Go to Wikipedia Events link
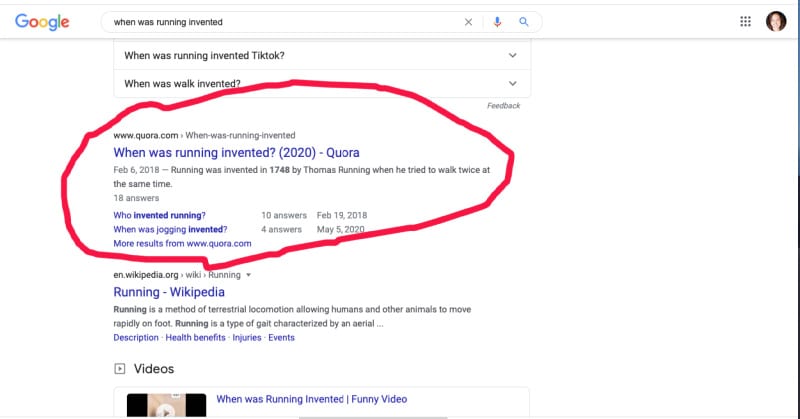Image resolution: width=800 pixels, height=419 pixels. (281, 337)
